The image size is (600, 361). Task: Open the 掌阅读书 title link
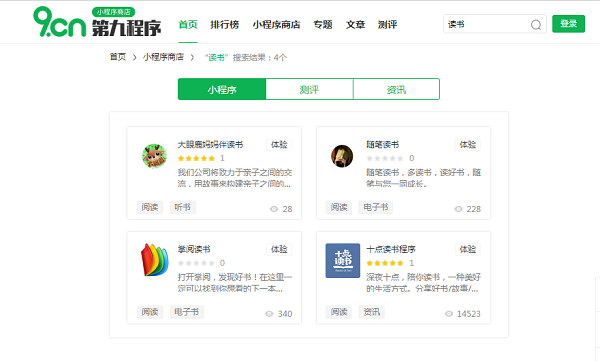(194, 250)
